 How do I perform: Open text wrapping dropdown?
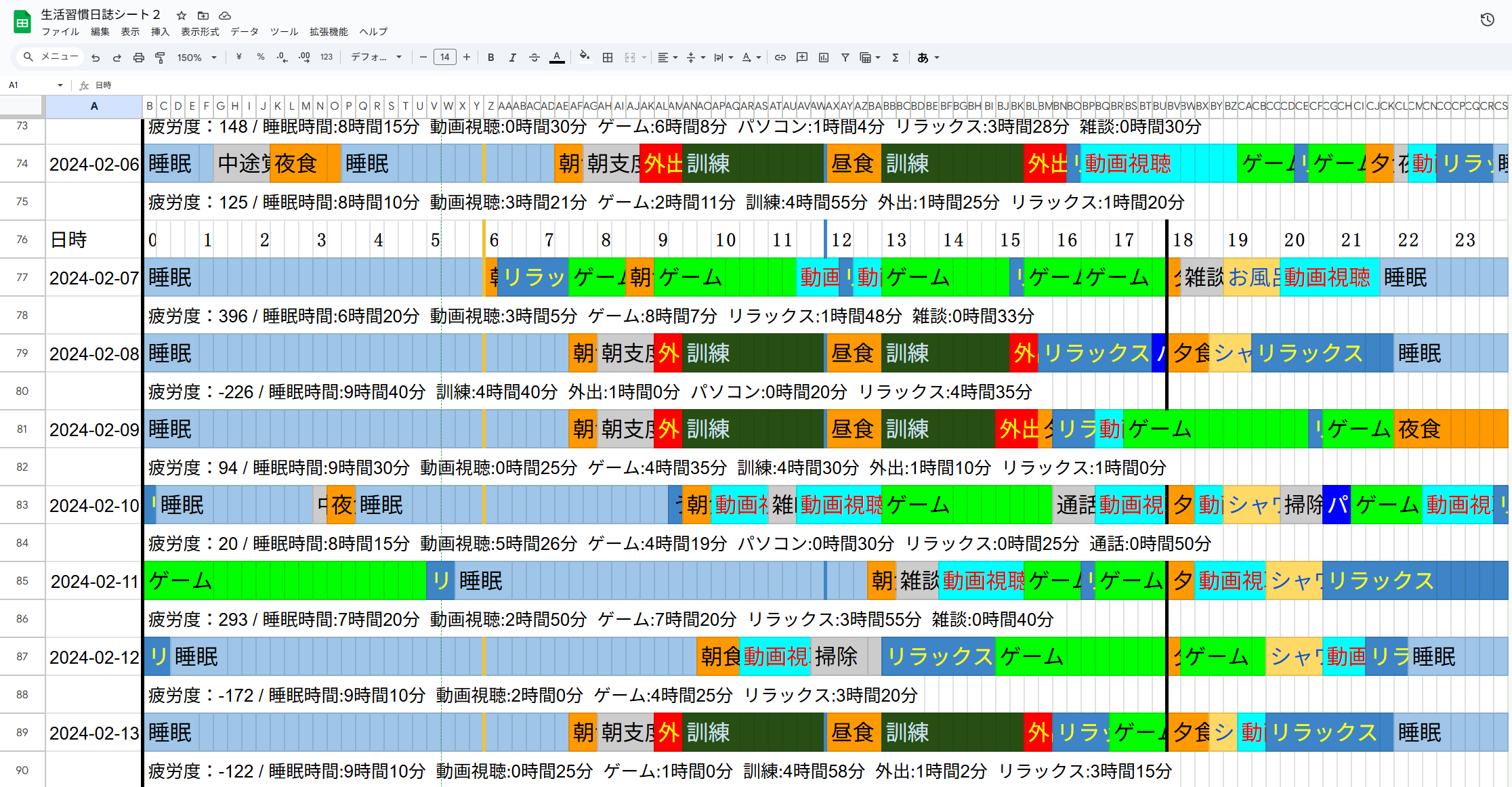723,58
